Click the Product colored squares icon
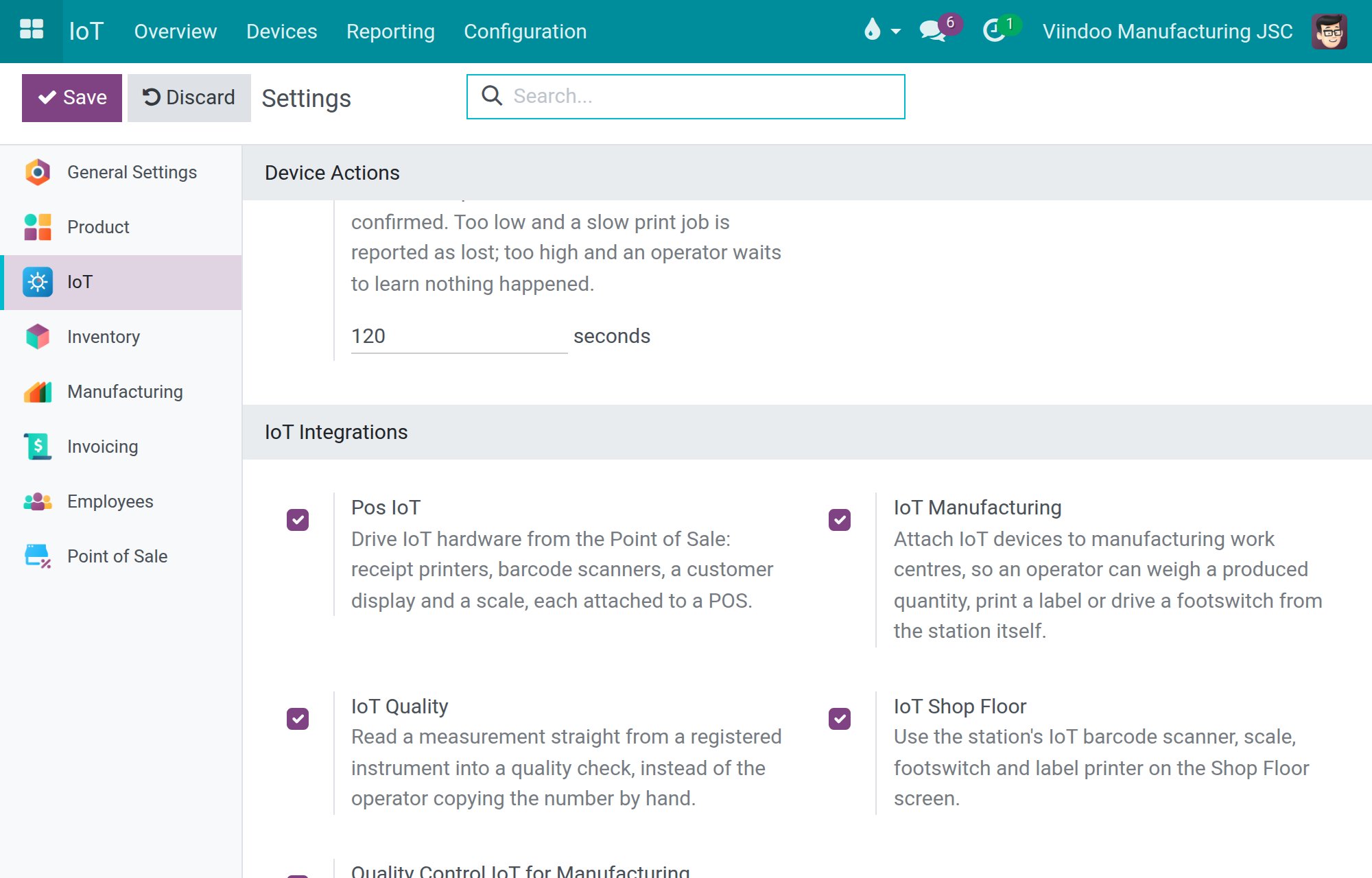Screen dimensions: 1372x878 tap(38, 227)
